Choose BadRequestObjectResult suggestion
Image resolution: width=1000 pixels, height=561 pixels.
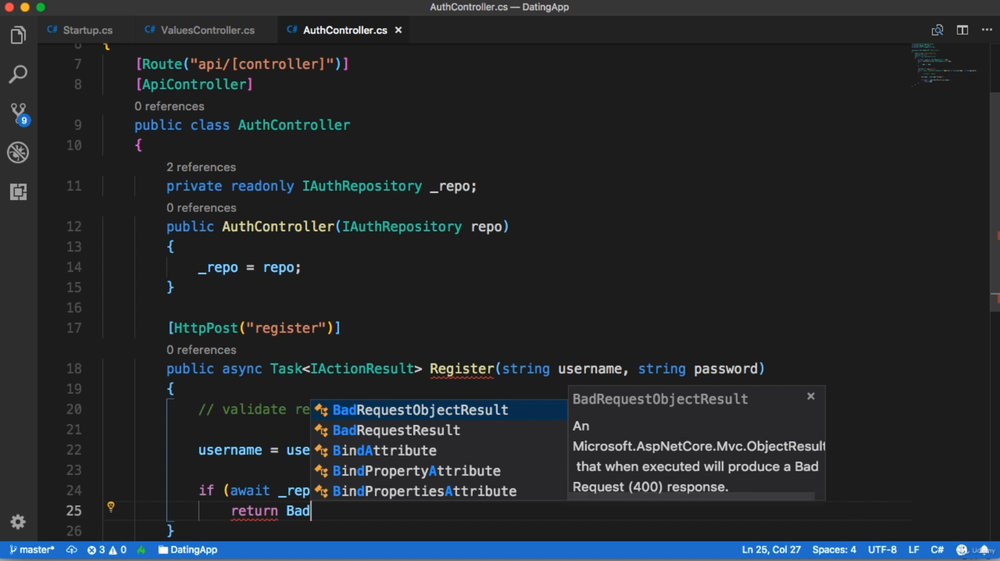[439, 410]
